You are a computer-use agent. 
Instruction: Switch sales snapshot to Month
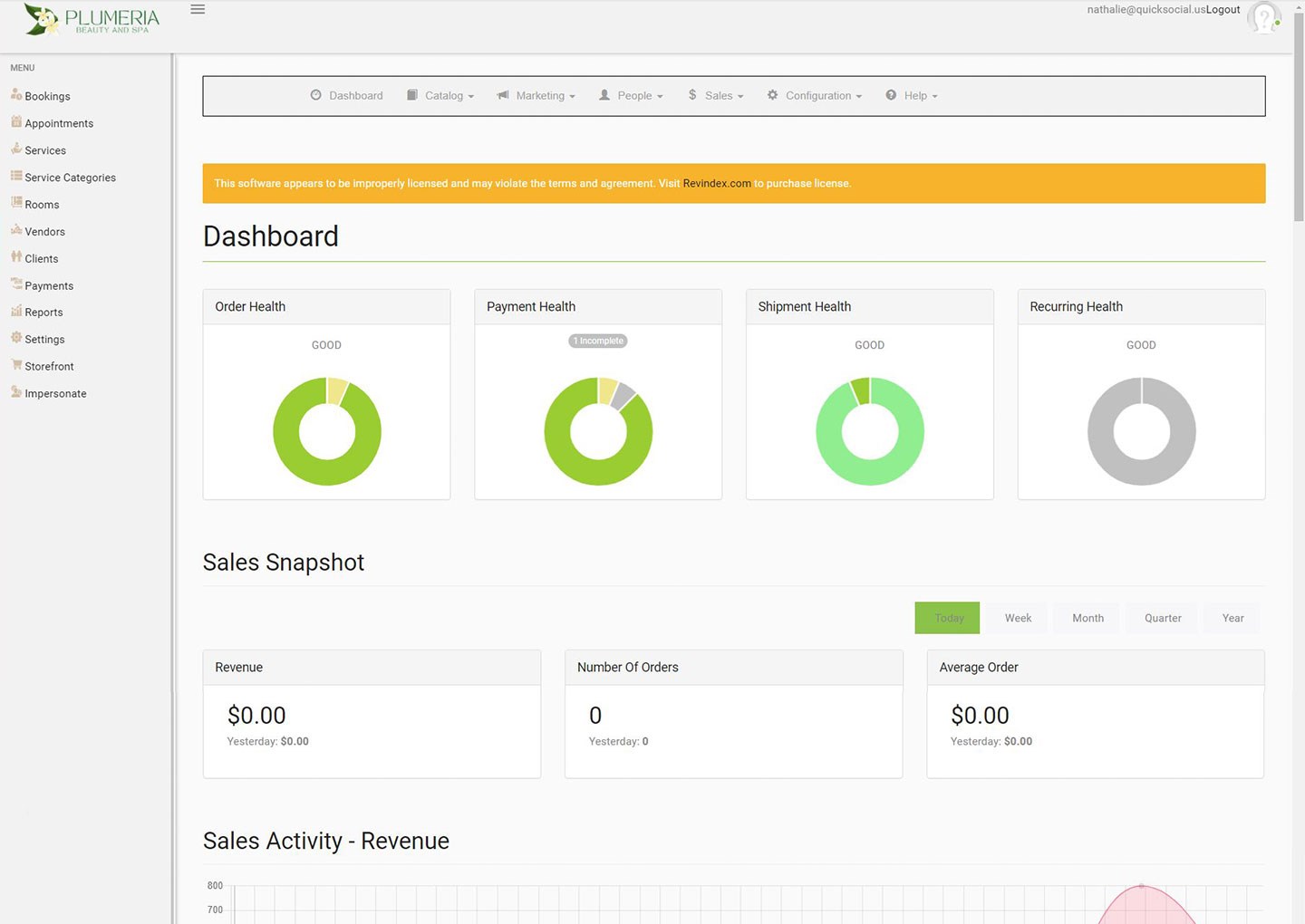tap(1087, 618)
